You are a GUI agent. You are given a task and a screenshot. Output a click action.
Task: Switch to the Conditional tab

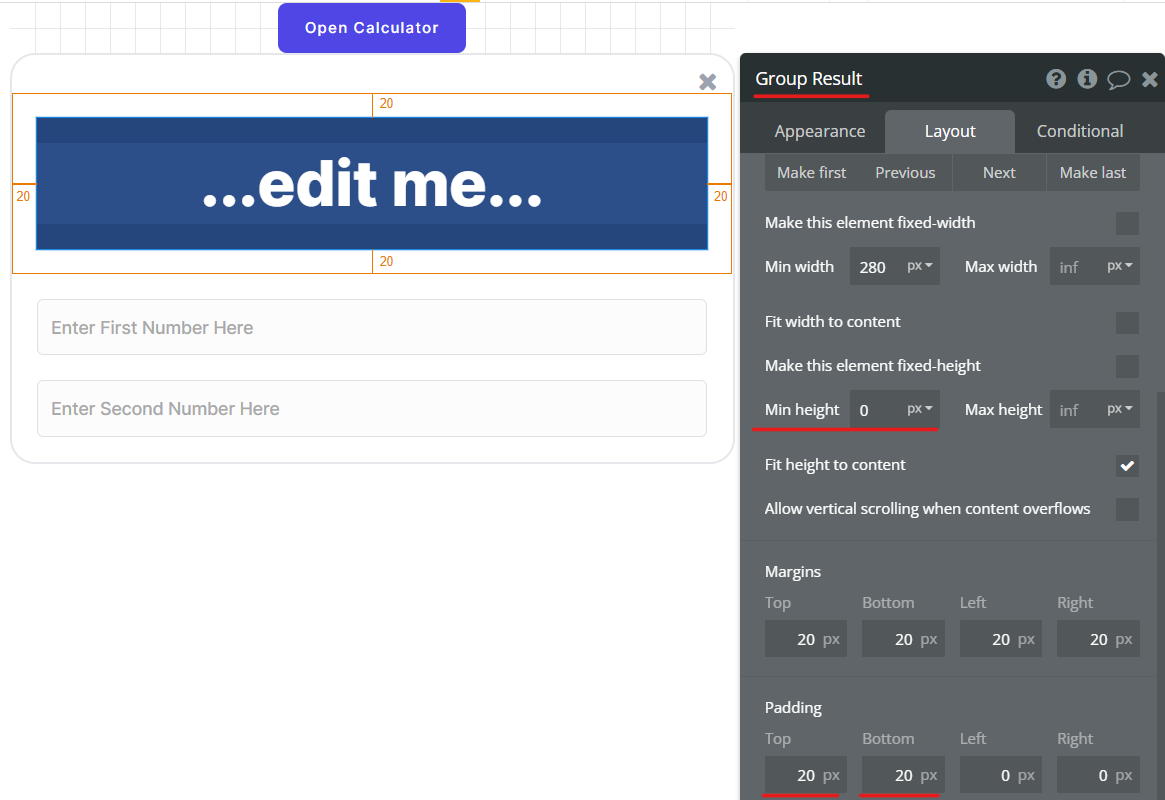pyautogui.click(x=1079, y=131)
